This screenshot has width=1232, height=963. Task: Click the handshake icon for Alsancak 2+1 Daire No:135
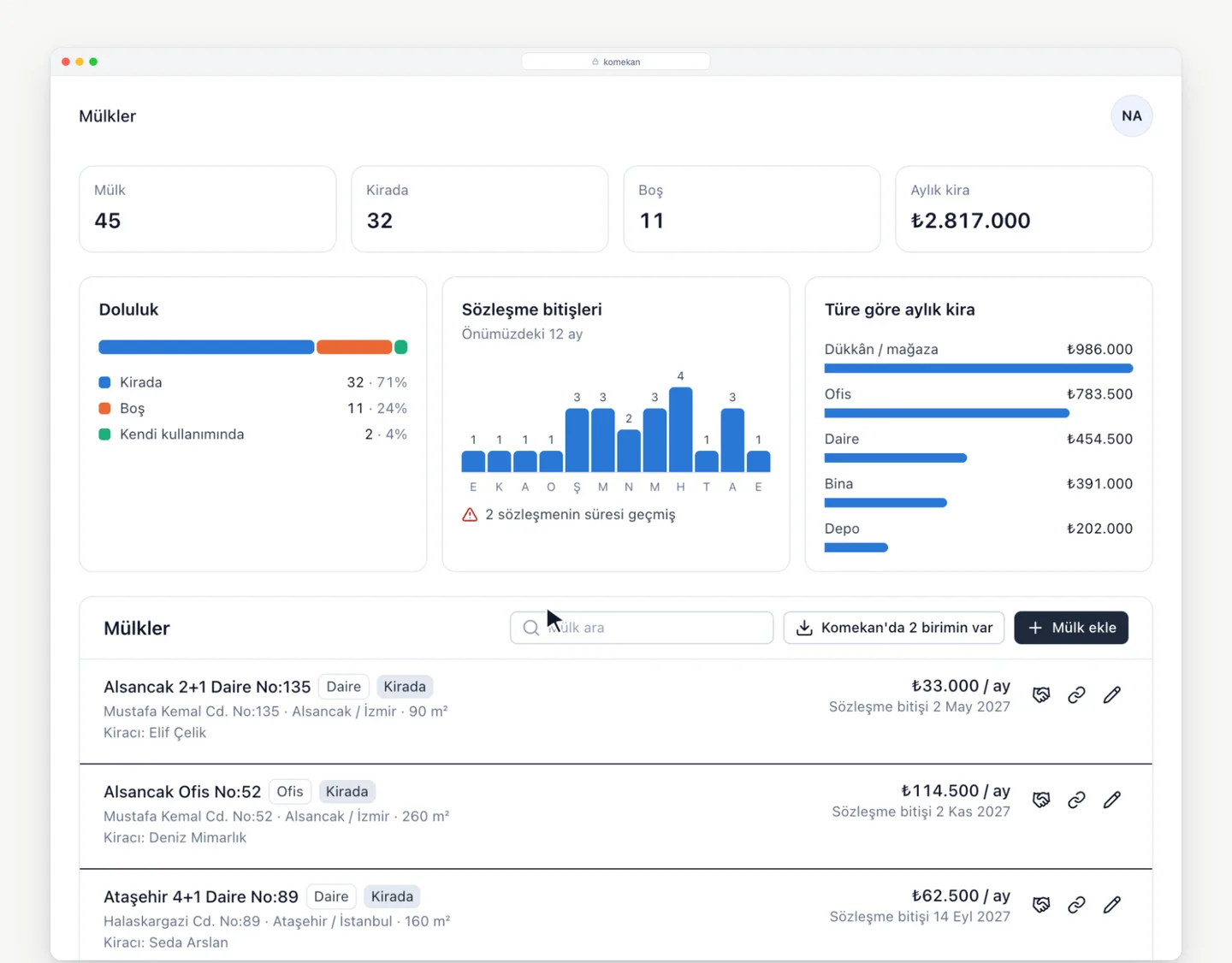pyautogui.click(x=1041, y=694)
